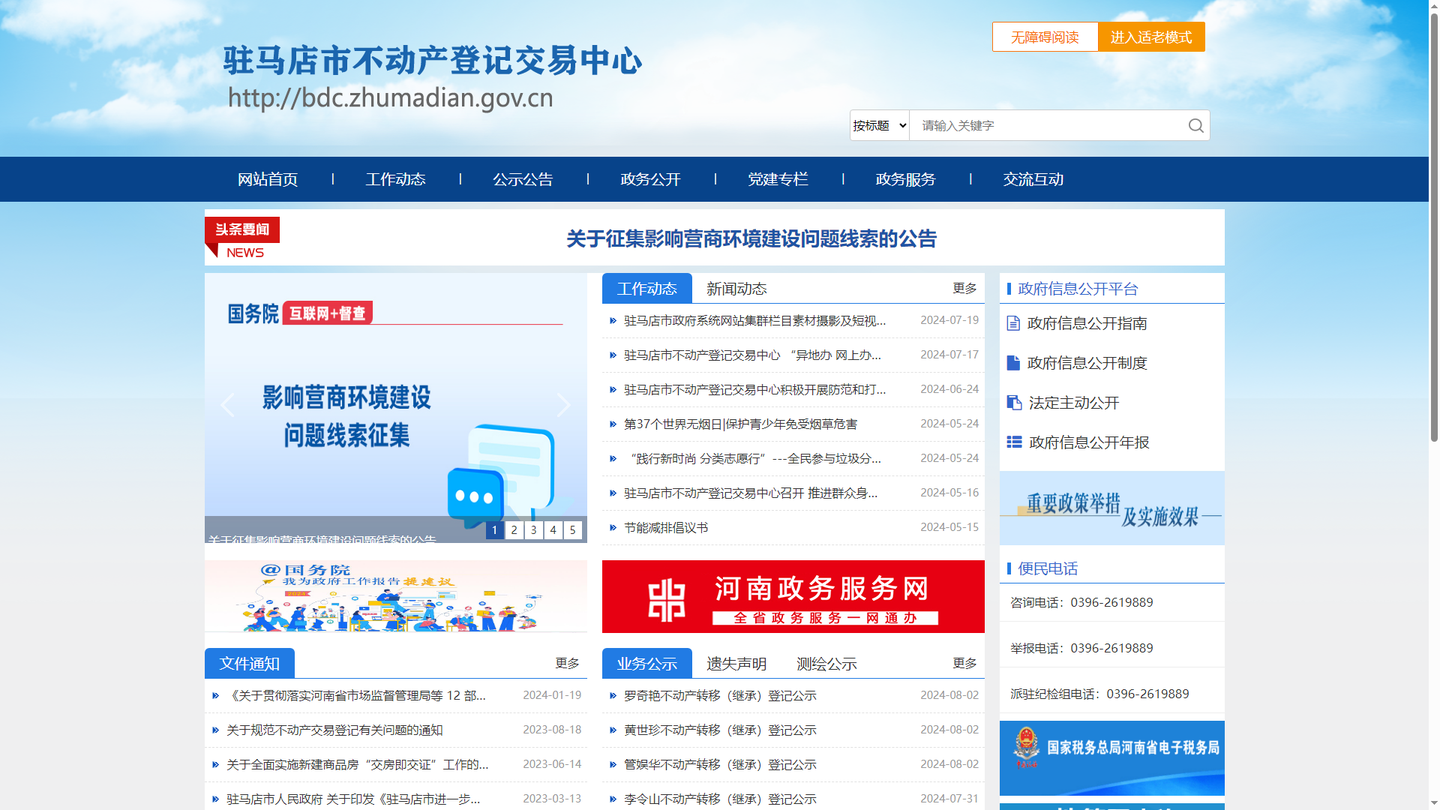Screen dimensions: 1440x810
Task: Click 政府信息公开平台 section heading
Action: pyautogui.click(x=1078, y=288)
